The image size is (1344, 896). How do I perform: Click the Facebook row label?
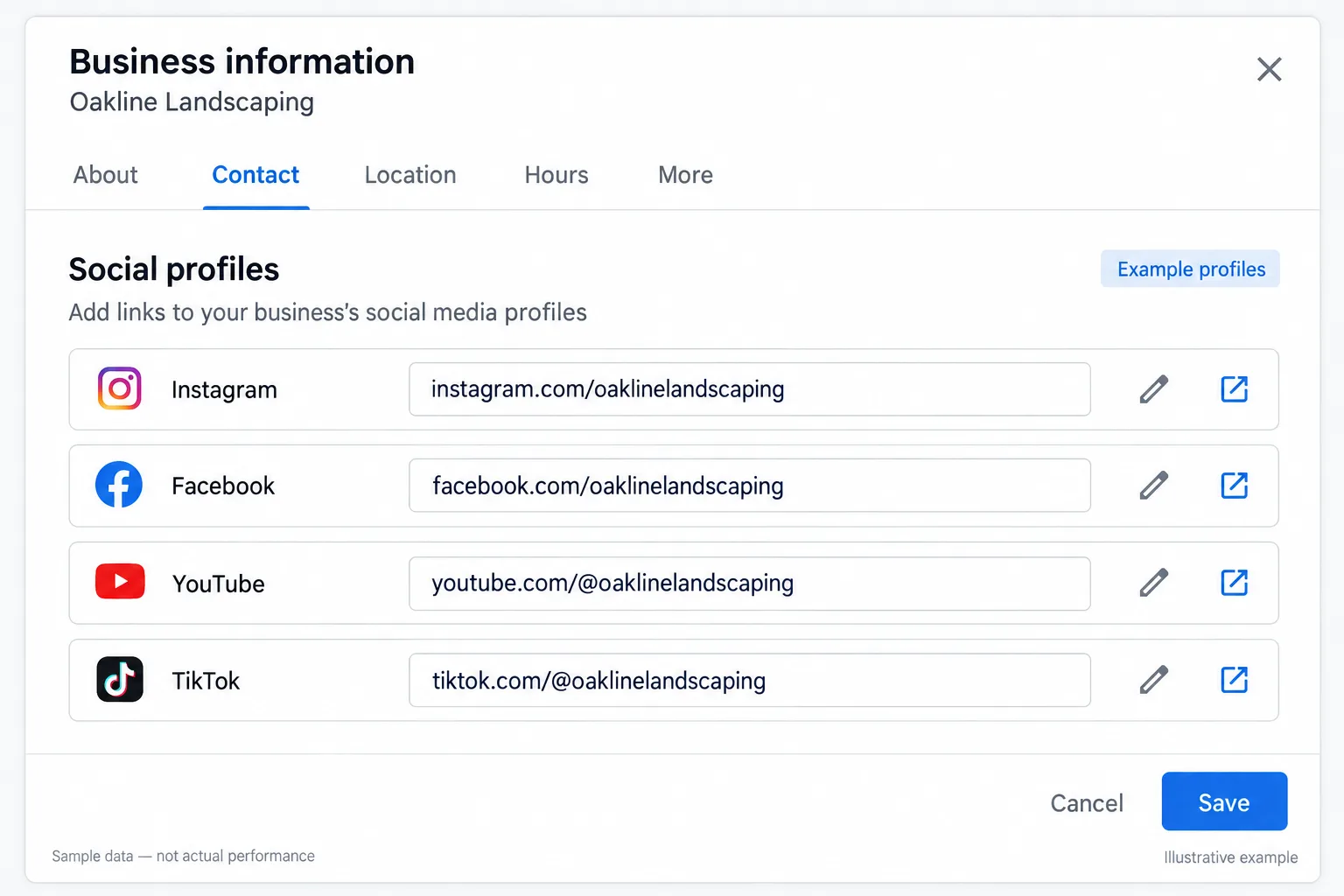click(223, 486)
